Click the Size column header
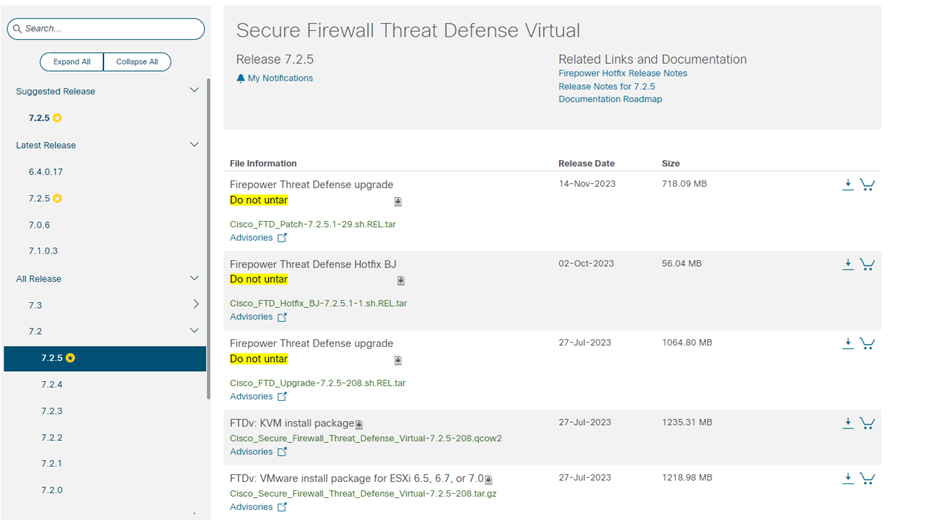This screenshot has height=526, width=940. point(671,163)
